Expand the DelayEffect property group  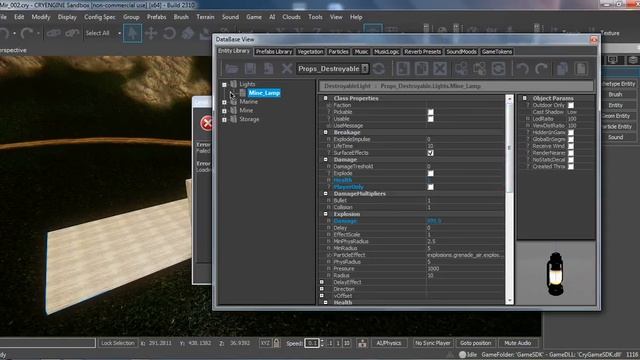(x=322, y=282)
